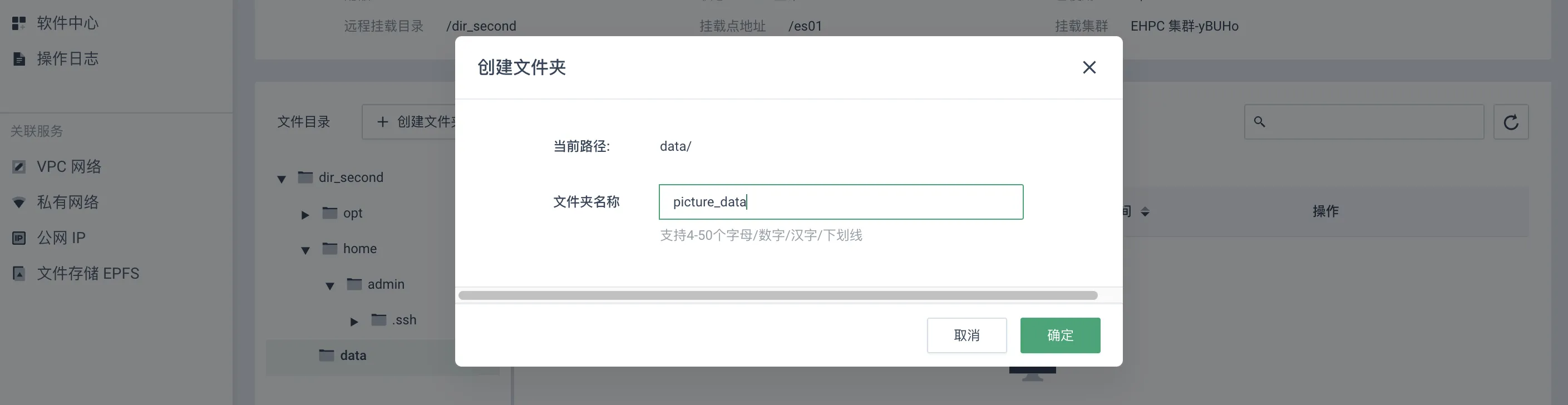Collapse the home folder arrow
This screenshot has width=1568, height=405.
[x=305, y=250]
